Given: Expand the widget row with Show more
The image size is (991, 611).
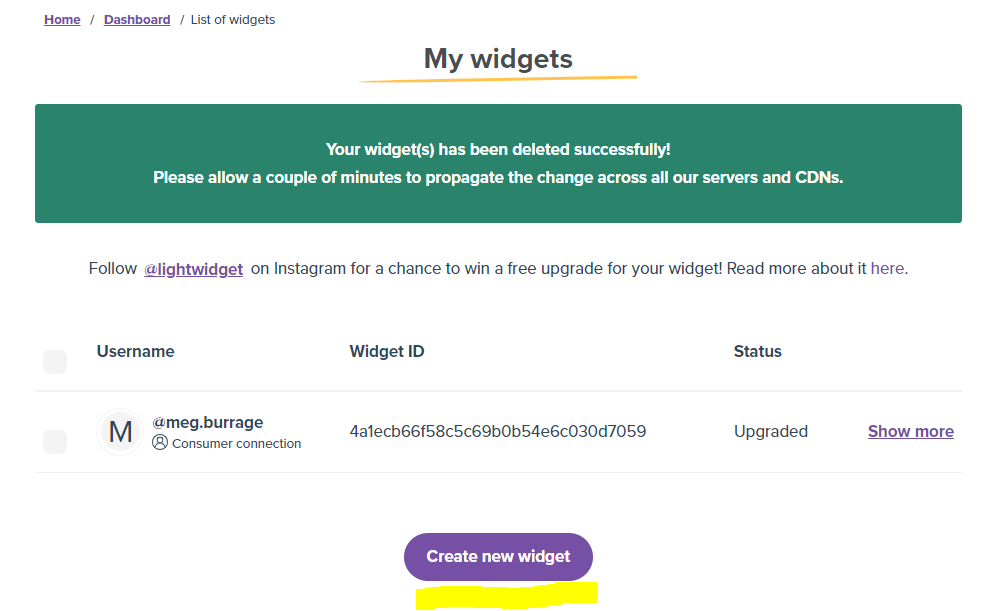Looking at the screenshot, I should [x=910, y=432].
